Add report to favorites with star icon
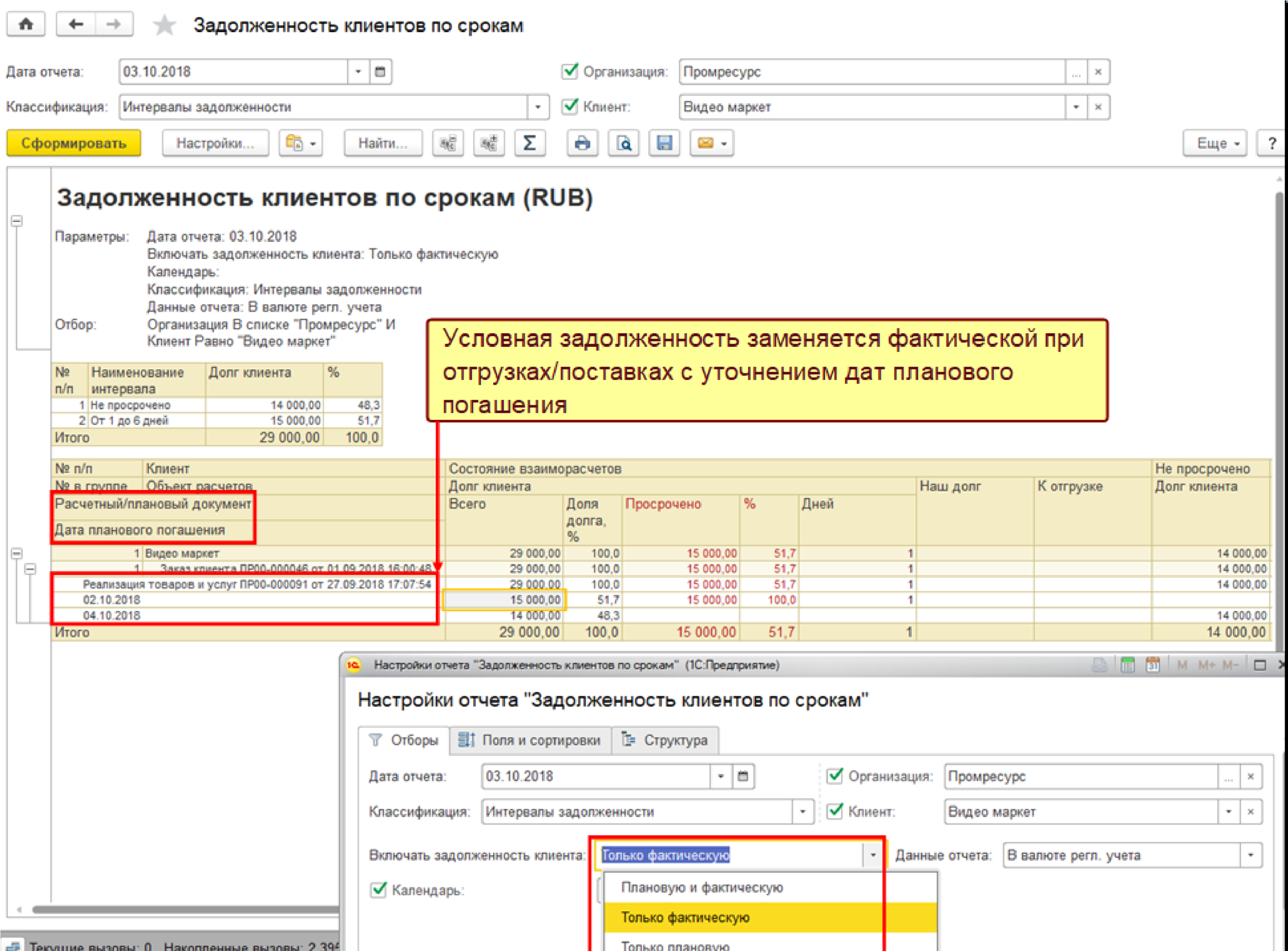 [164, 25]
